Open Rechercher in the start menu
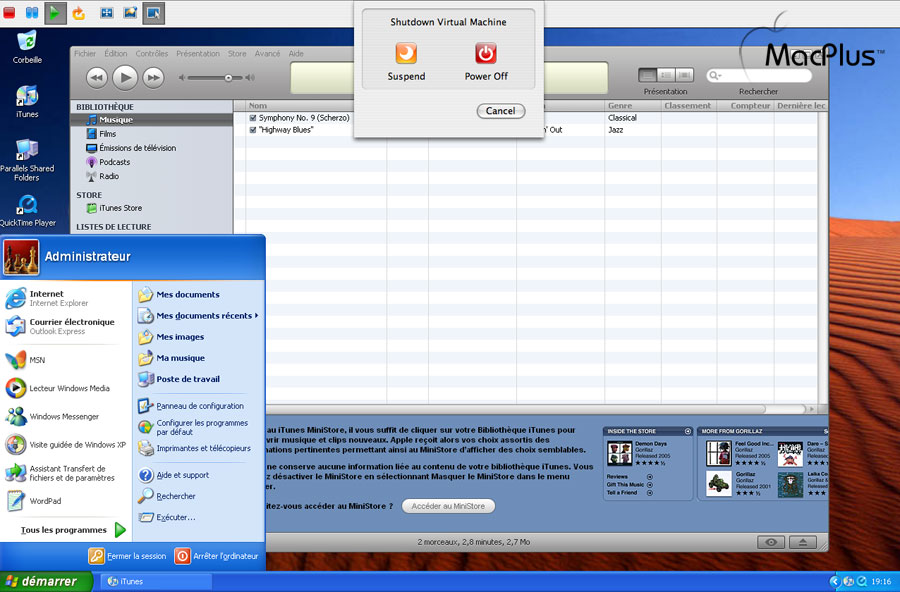The height and width of the screenshot is (592, 900). click(x=167, y=496)
